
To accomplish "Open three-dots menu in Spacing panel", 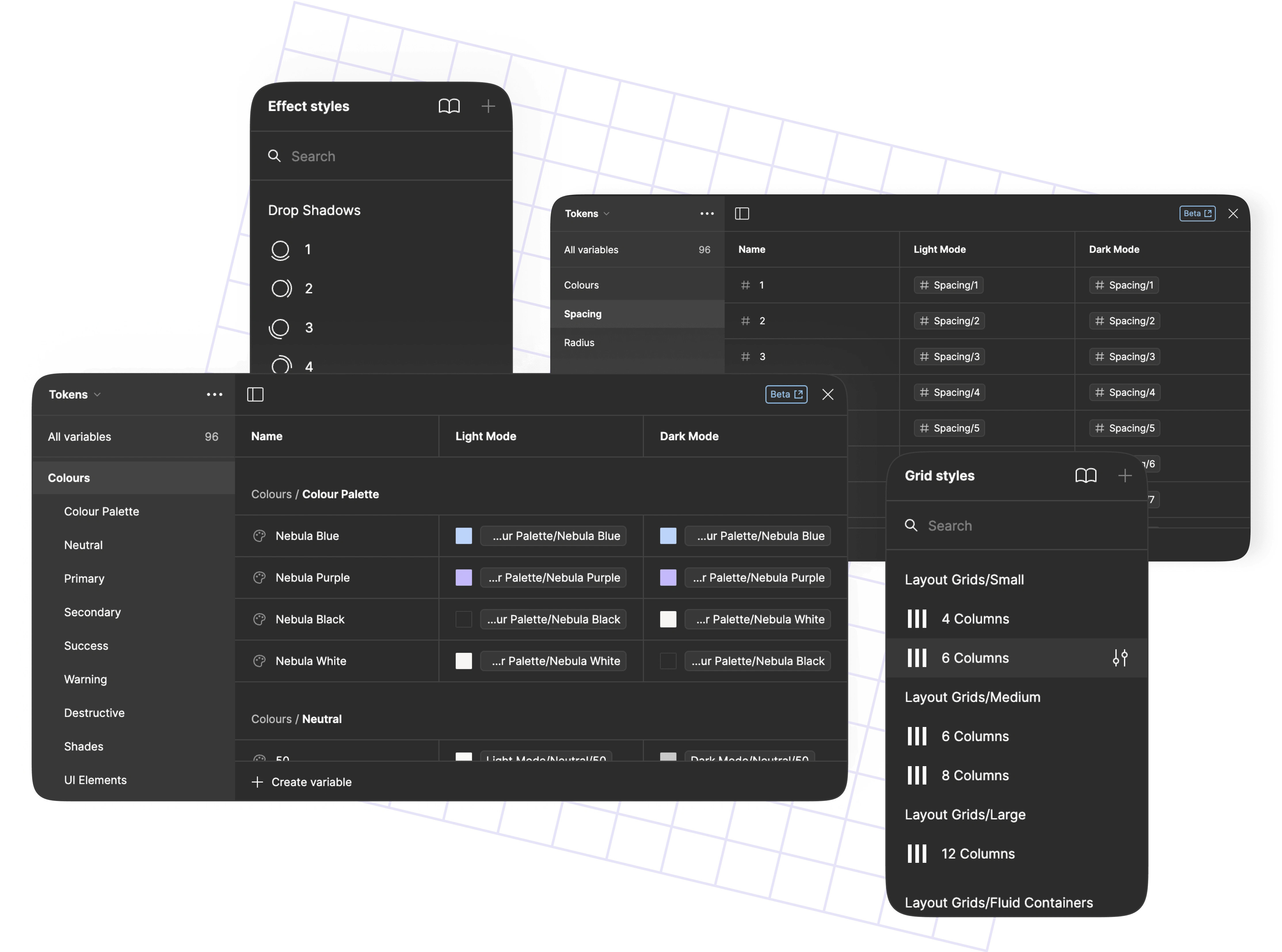I will (x=707, y=214).
